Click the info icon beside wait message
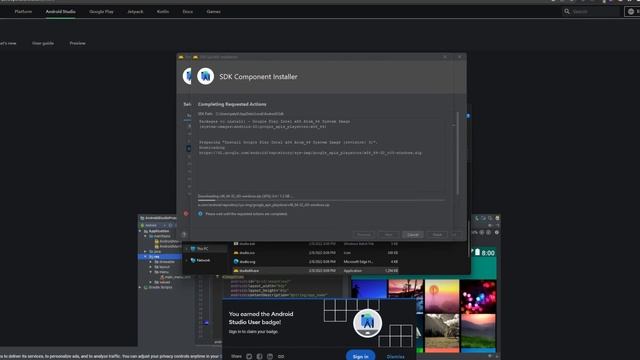The height and width of the screenshot is (360, 640). click(x=200, y=213)
